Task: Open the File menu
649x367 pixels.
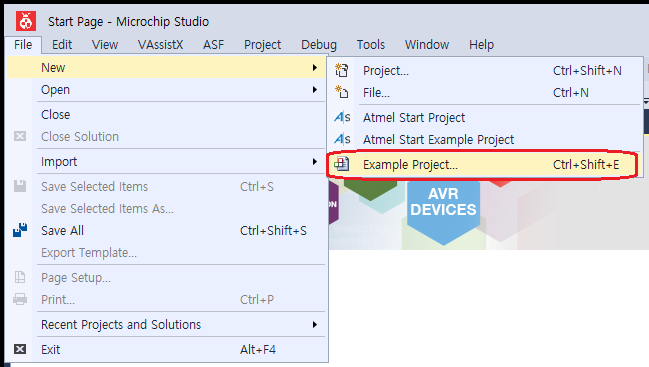Action: [x=23, y=45]
